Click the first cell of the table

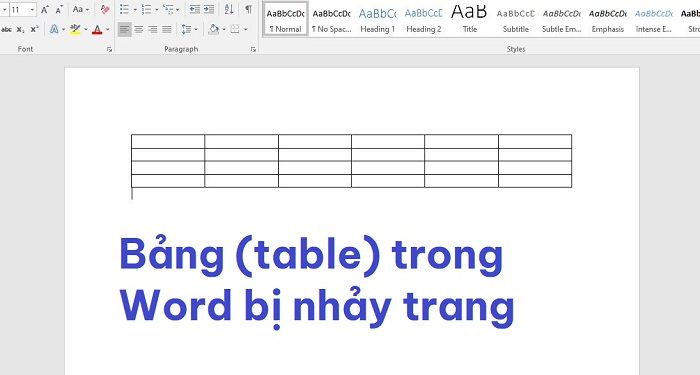pyautogui.click(x=168, y=142)
